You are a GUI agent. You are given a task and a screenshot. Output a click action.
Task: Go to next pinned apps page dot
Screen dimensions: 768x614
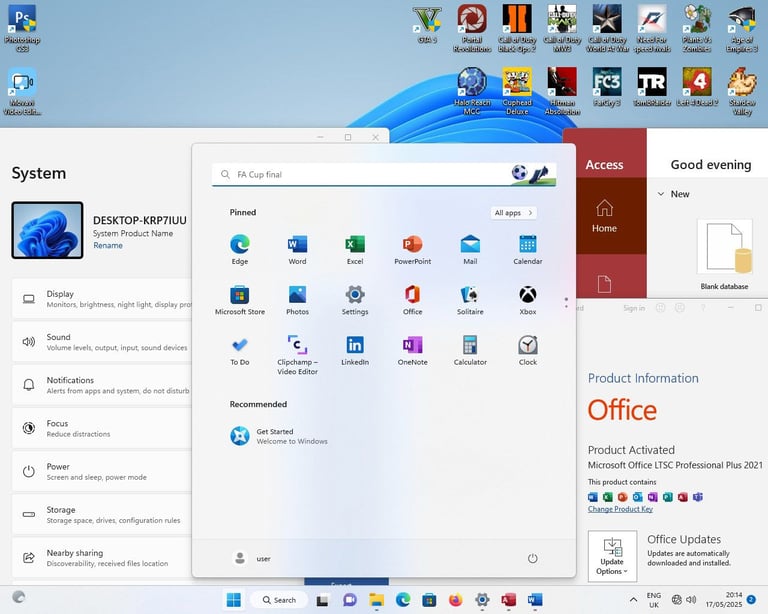566,307
